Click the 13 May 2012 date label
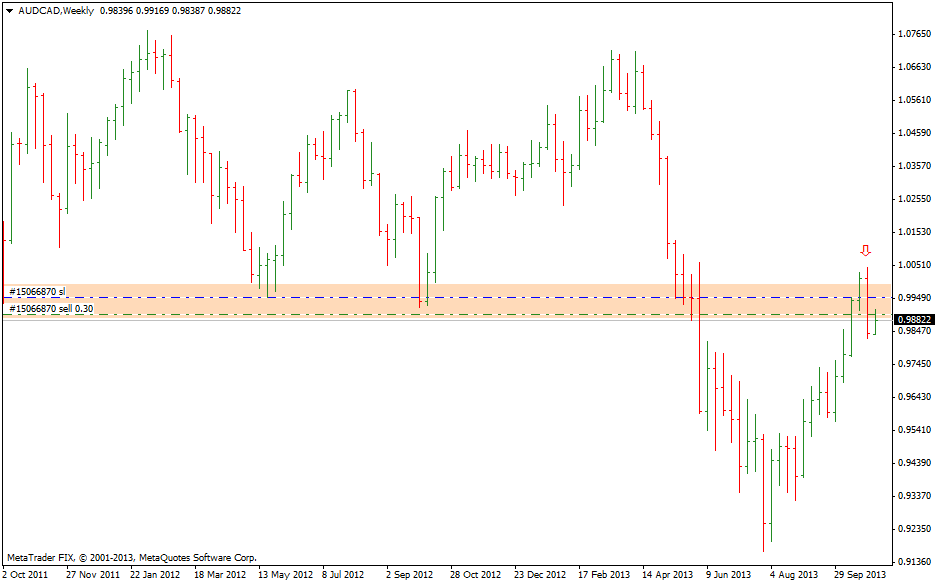 coord(285,575)
